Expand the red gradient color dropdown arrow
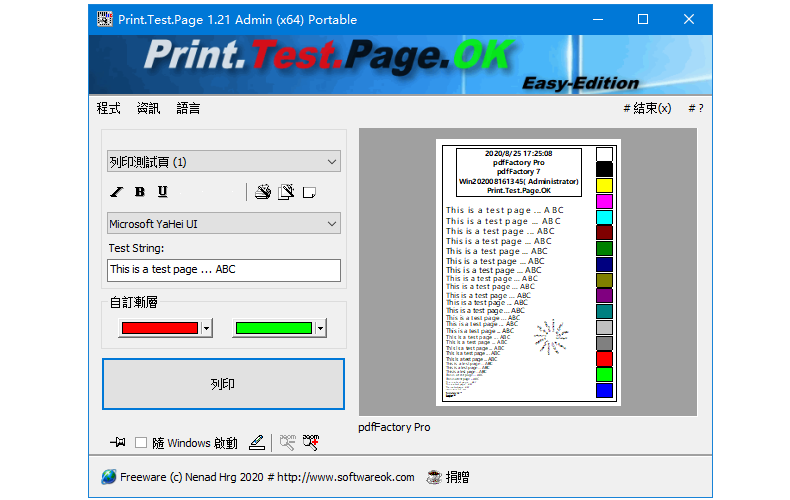Screen dimensions: 790x500 [x=207, y=328]
